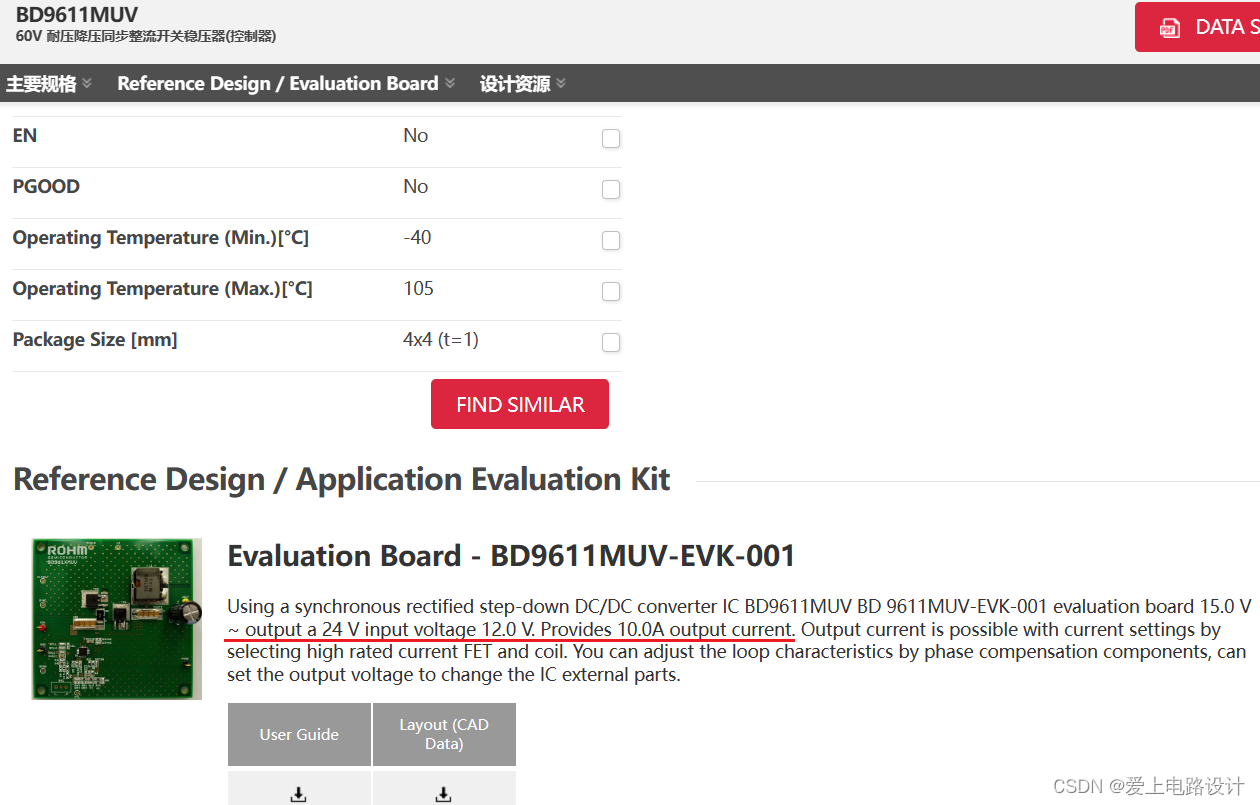Click the package size value 4x4 (t=1)
1260x805 pixels.
coord(441,340)
